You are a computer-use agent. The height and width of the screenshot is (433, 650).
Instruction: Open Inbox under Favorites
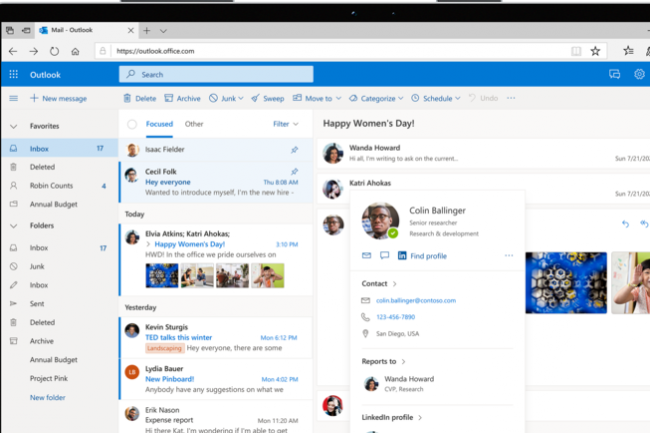click(59, 148)
